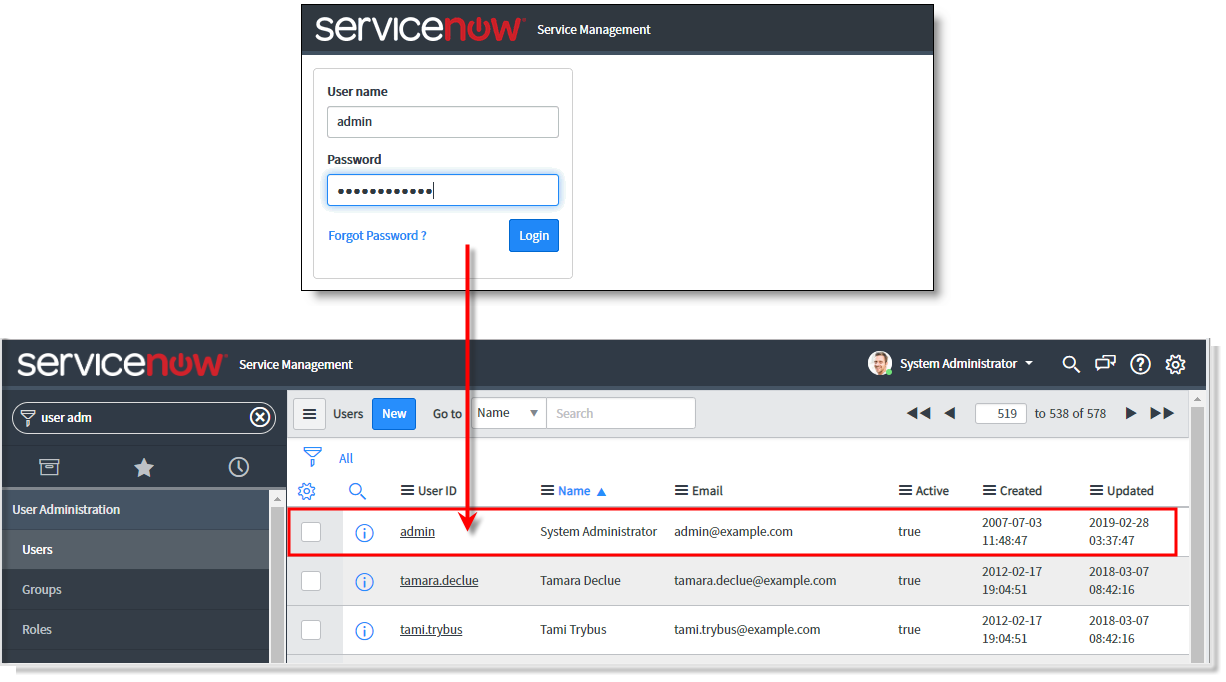This screenshot has height=682, width=1226.
Task: Open the Help question mark icon
Action: click(x=1140, y=364)
